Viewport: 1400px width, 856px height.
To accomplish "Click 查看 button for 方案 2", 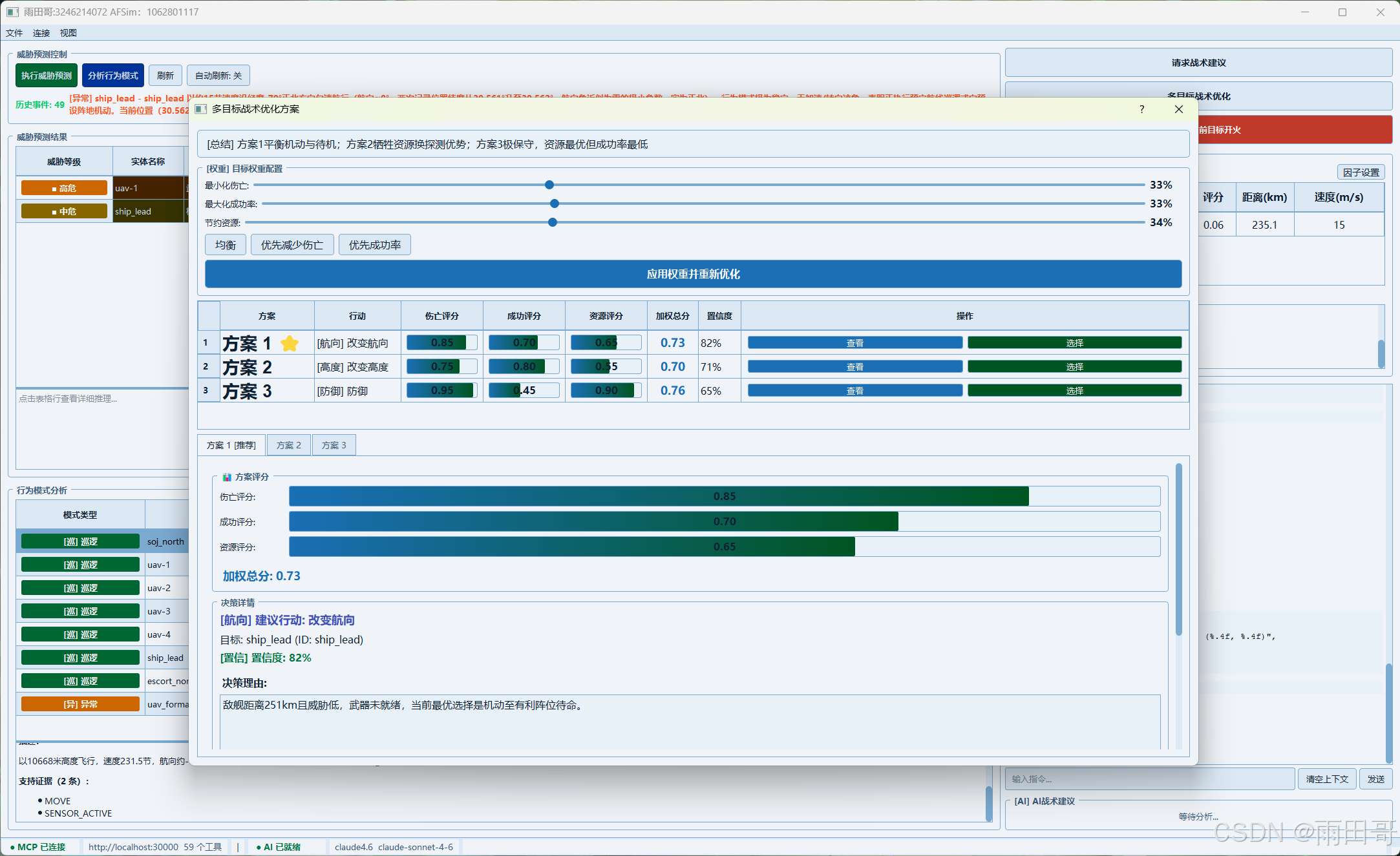I will (x=854, y=367).
